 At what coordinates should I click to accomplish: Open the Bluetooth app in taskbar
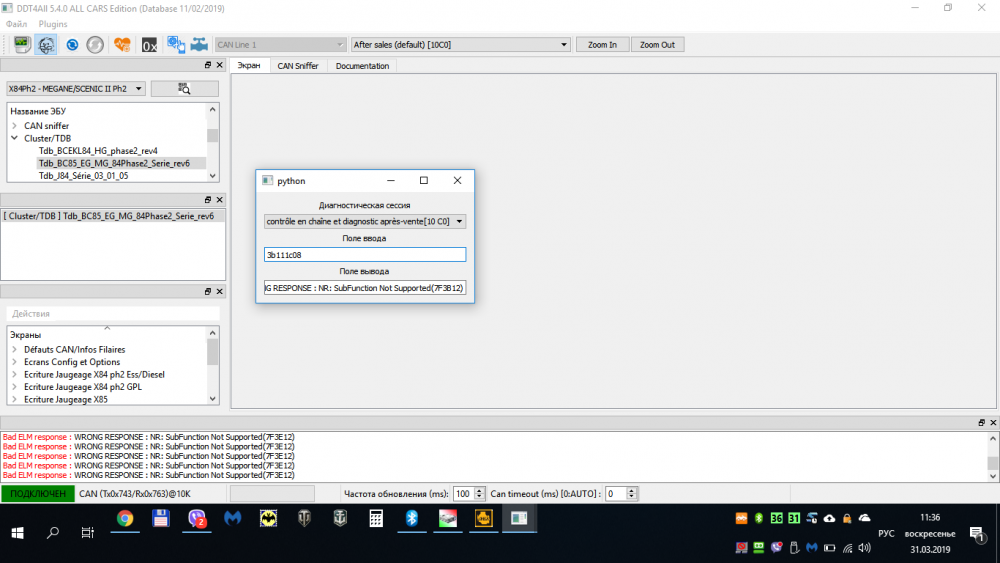pyautogui.click(x=412, y=518)
